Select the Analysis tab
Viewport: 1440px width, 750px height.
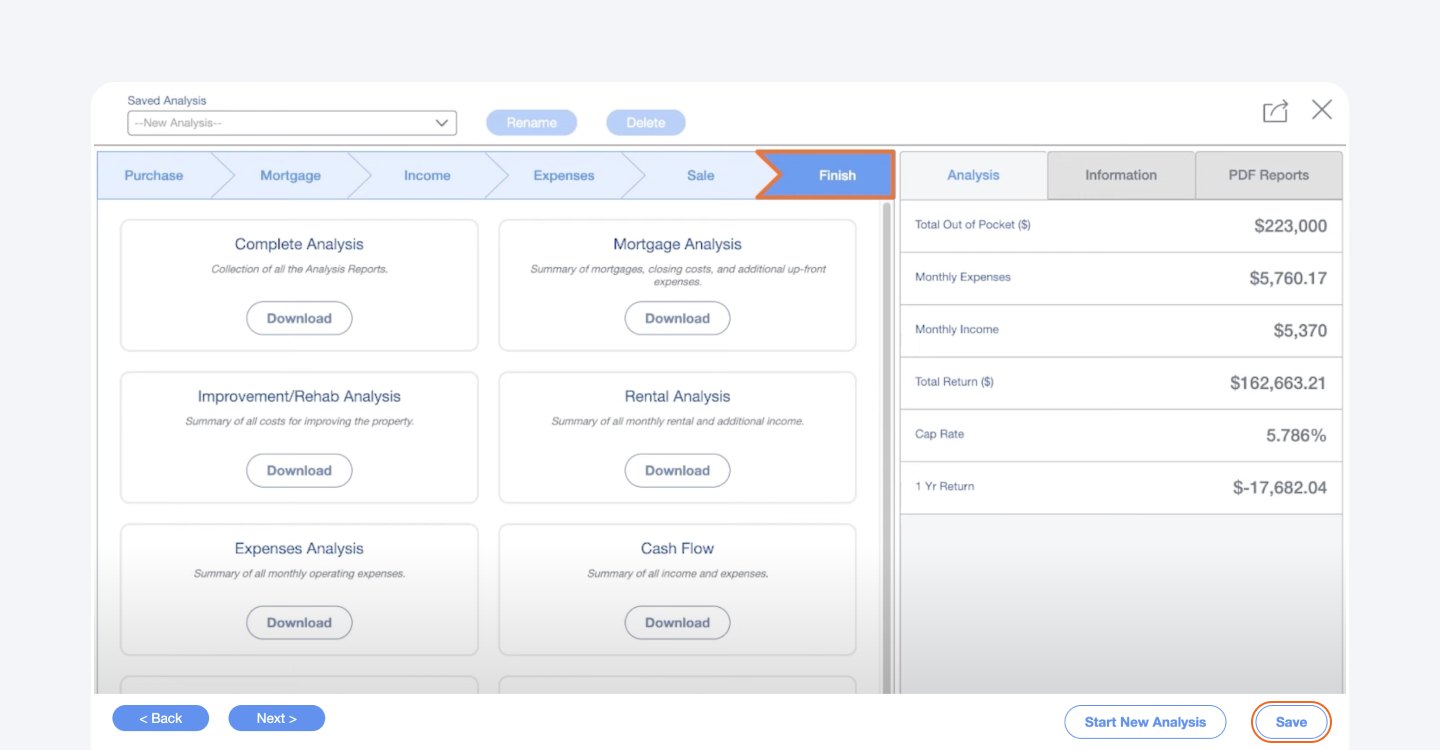(x=971, y=174)
